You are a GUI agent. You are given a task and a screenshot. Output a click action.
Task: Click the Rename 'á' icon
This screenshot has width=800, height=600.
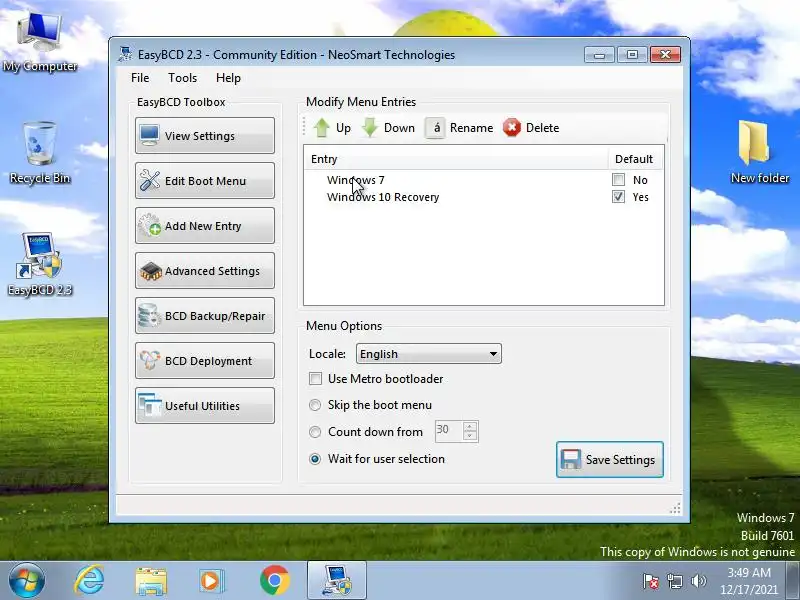(x=436, y=128)
